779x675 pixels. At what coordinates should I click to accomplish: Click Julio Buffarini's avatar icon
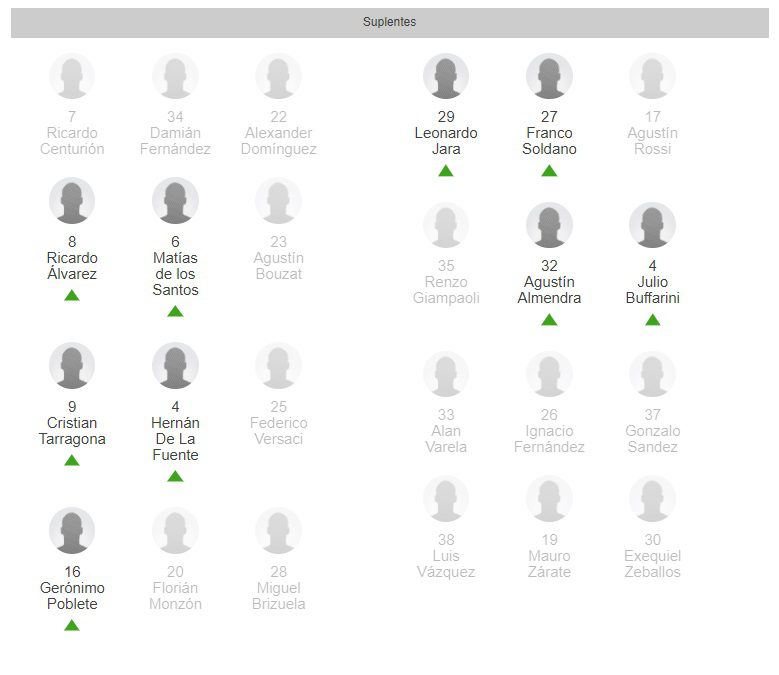pyautogui.click(x=652, y=226)
